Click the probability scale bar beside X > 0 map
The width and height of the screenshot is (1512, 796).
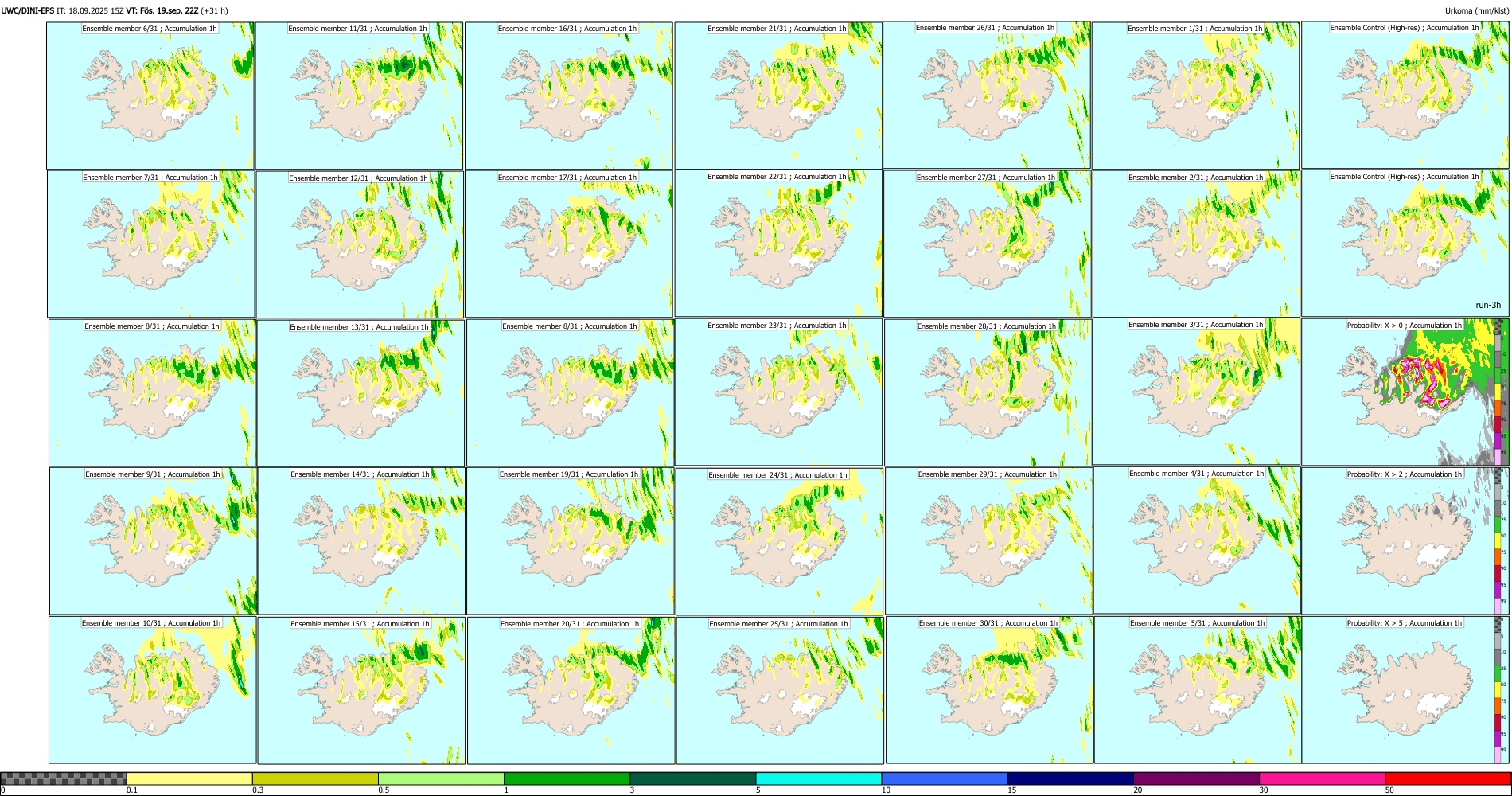pyautogui.click(x=1498, y=392)
